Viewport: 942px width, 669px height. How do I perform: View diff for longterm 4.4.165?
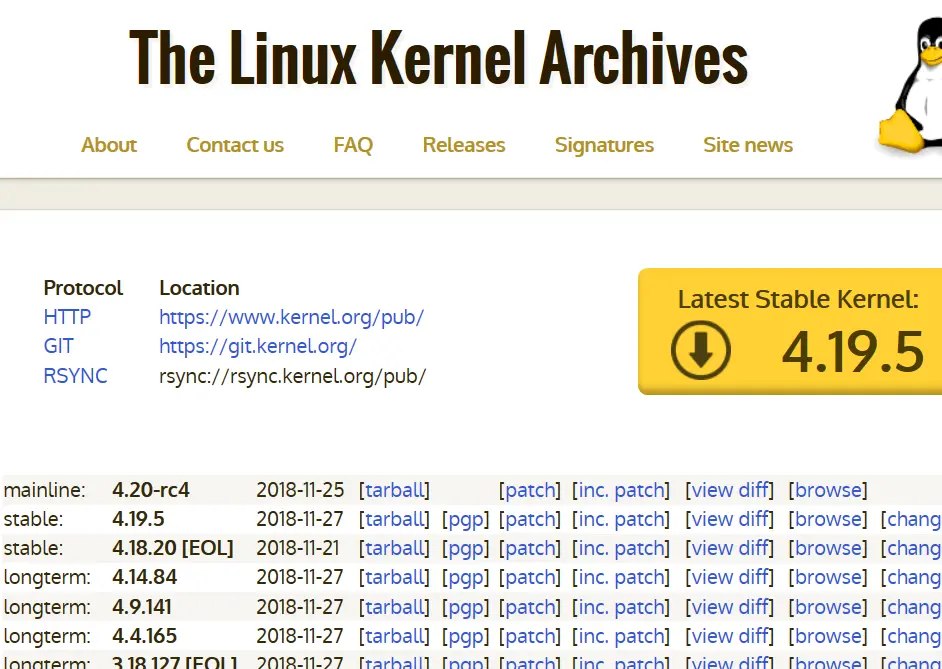click(x=730, y=636)
